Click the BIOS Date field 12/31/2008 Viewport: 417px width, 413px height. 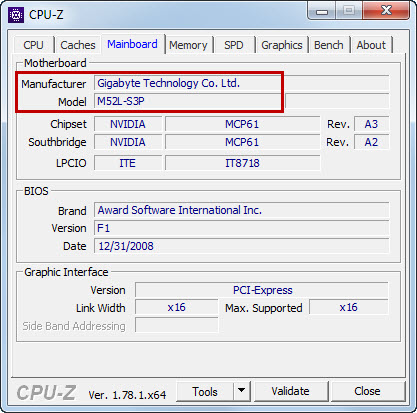coord(242,246)
